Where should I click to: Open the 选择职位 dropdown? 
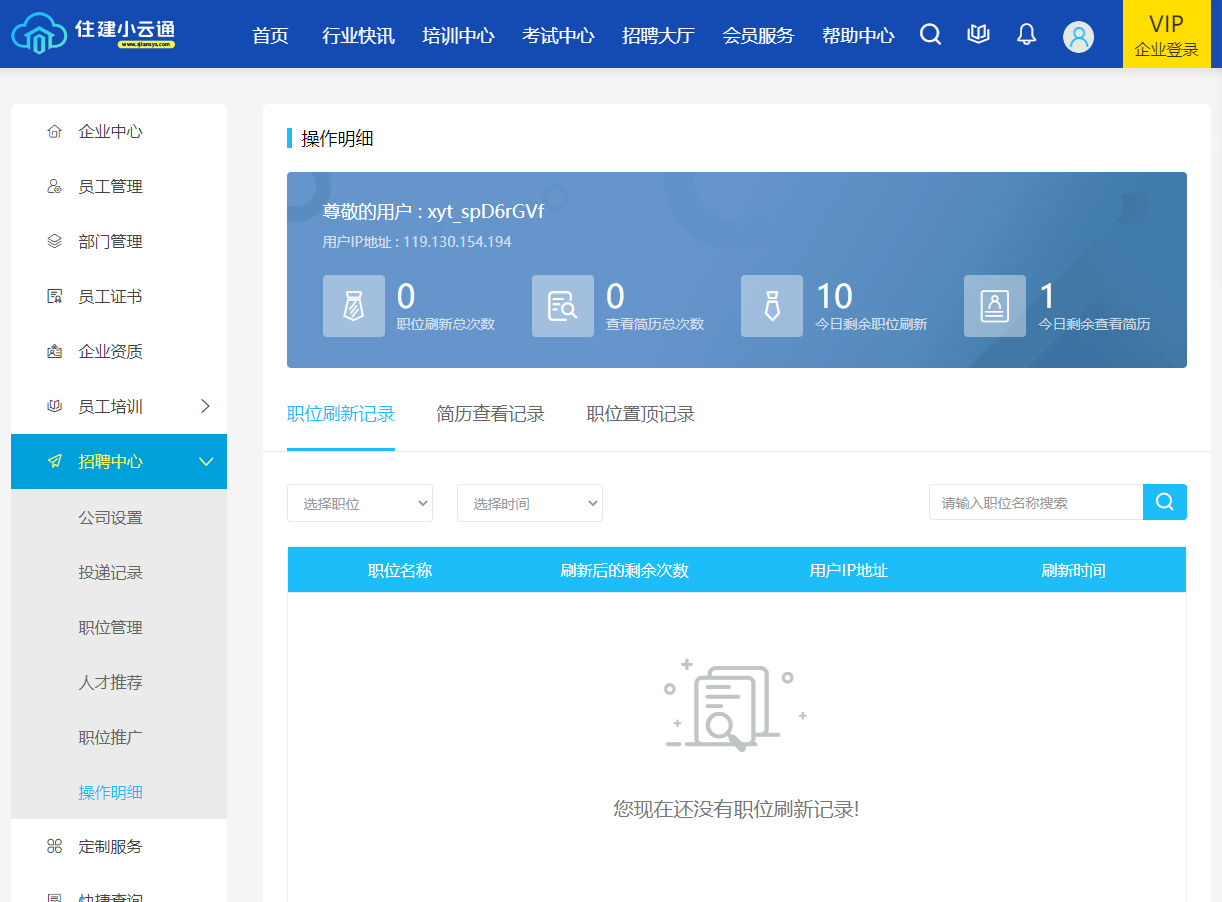pyautogui.click(x=360, y=503)
